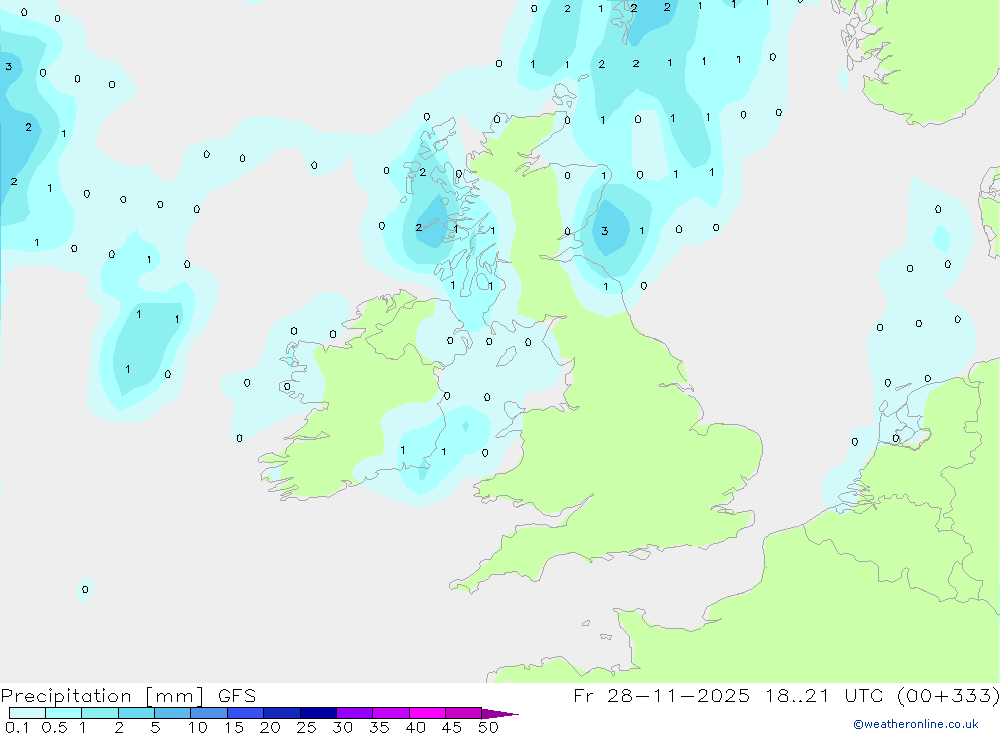The height and width of the screenshot is (733, 1000).
Task: Click the legend scale label 50
Action: pos(488,727)
